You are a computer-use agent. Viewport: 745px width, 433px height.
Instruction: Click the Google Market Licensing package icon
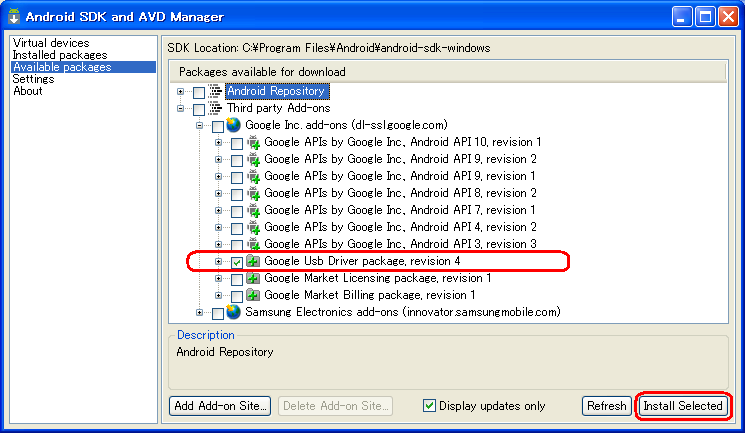(x=253, y=278)
